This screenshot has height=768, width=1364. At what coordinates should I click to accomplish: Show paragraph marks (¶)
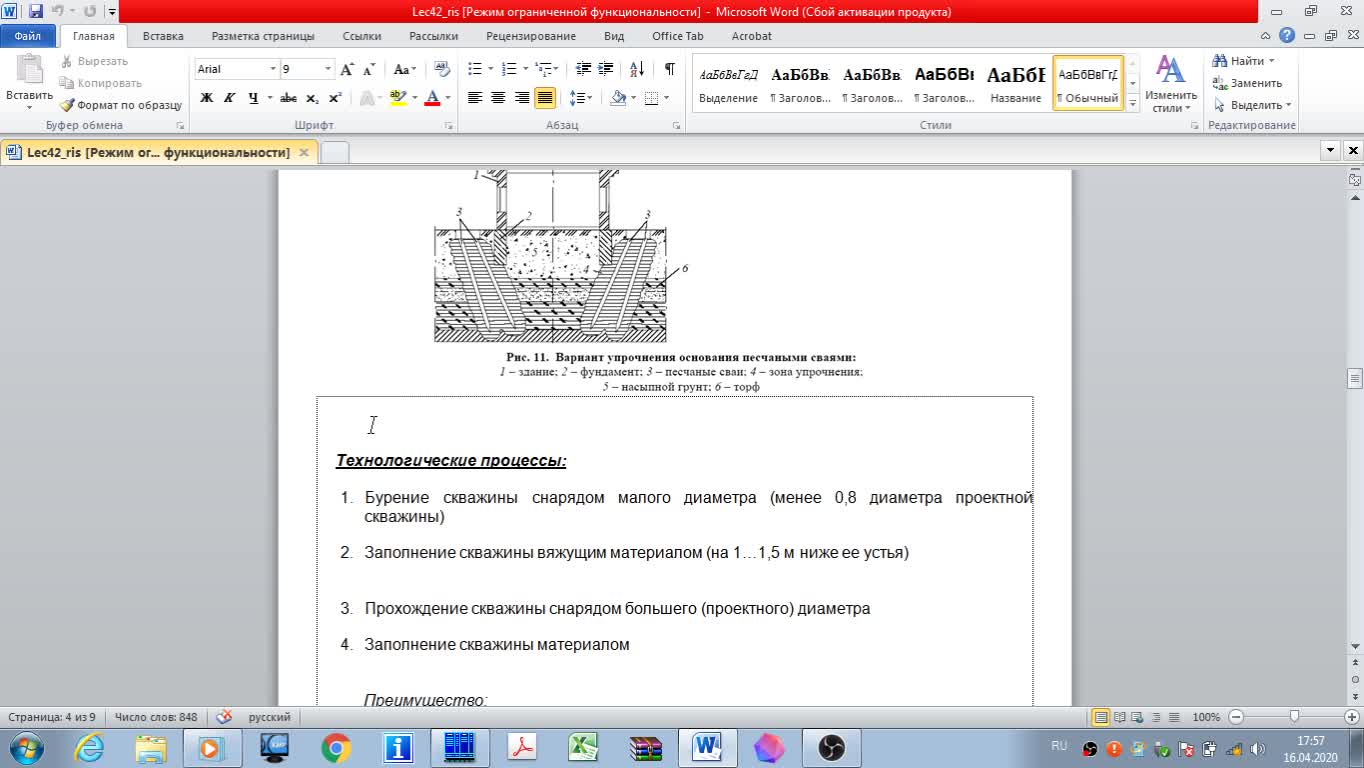coord(669,69)
